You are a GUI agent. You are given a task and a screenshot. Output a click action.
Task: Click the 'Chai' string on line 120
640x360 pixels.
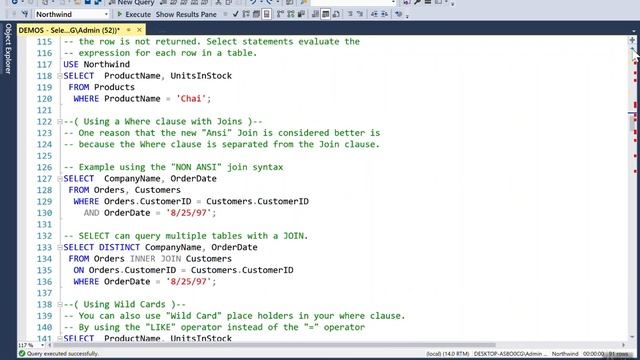coord(191,99)
